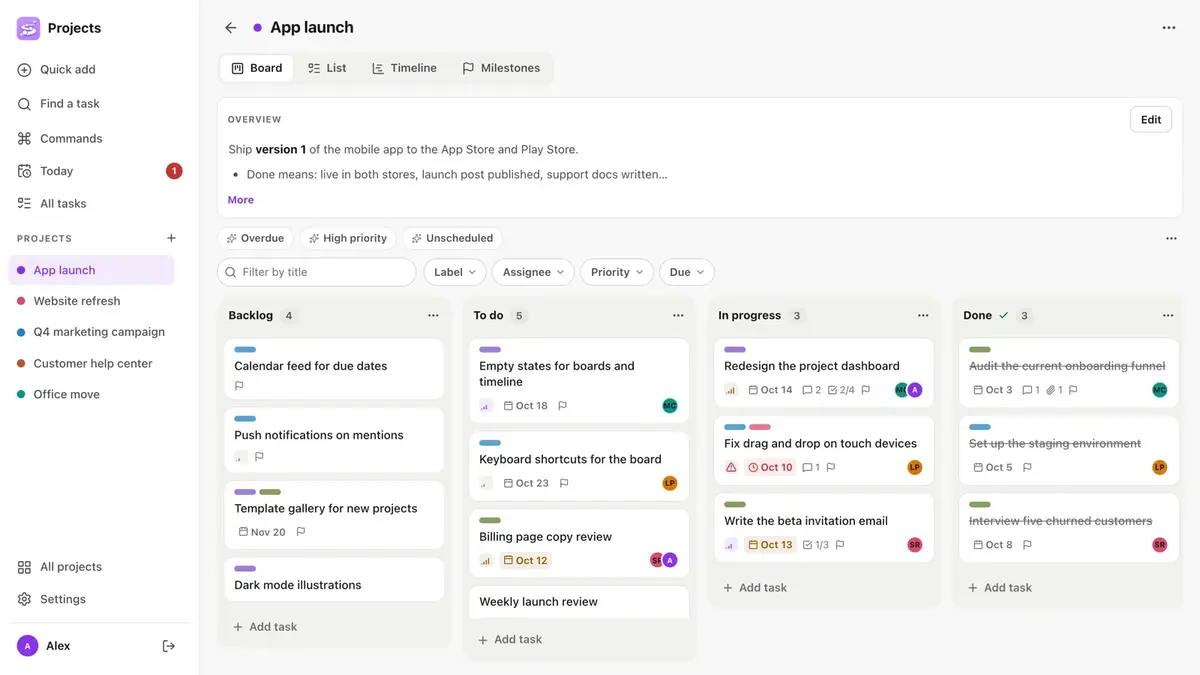The height and width of the screenshot is (675, 1200).
Task: Select Customer help center project
Action: (x=92, y=364)
